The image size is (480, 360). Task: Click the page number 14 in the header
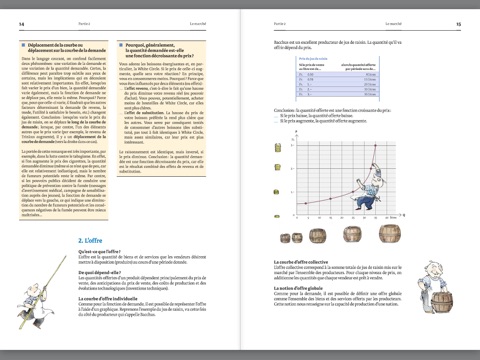click(22, 24)
